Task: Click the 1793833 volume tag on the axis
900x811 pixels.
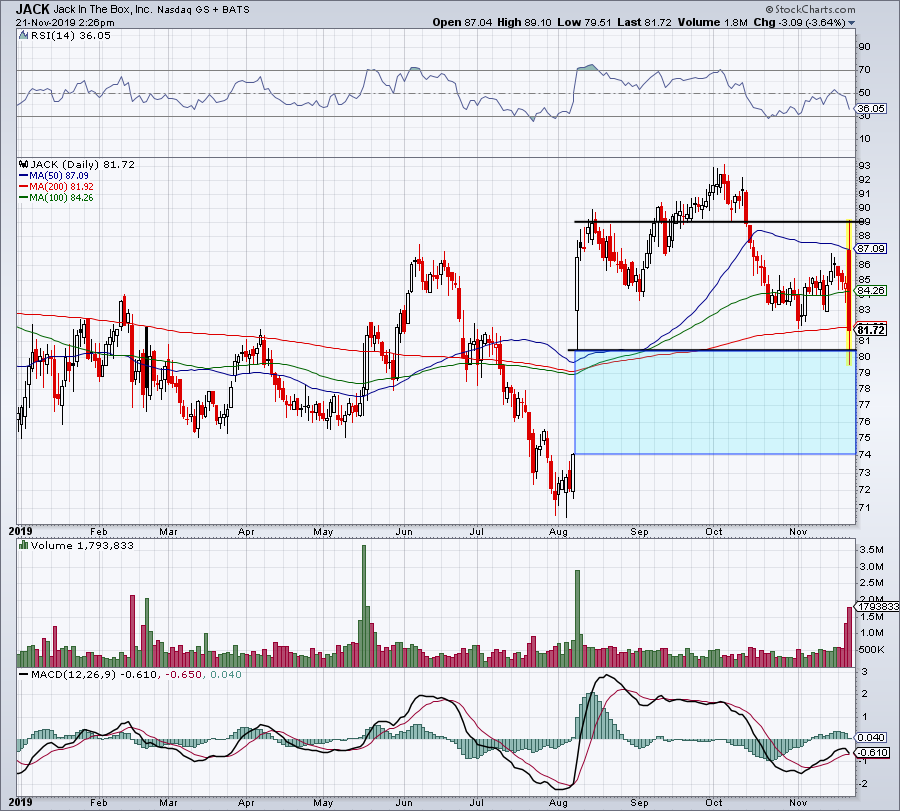Action: (878, 606)
